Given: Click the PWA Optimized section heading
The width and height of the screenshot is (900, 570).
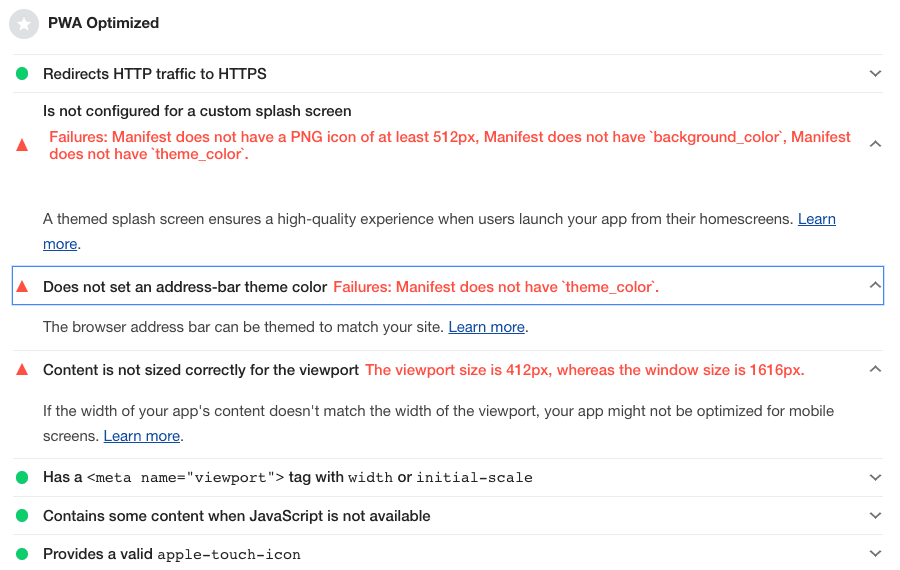Looking at the screenshot, I should click(x=103, y=23).
